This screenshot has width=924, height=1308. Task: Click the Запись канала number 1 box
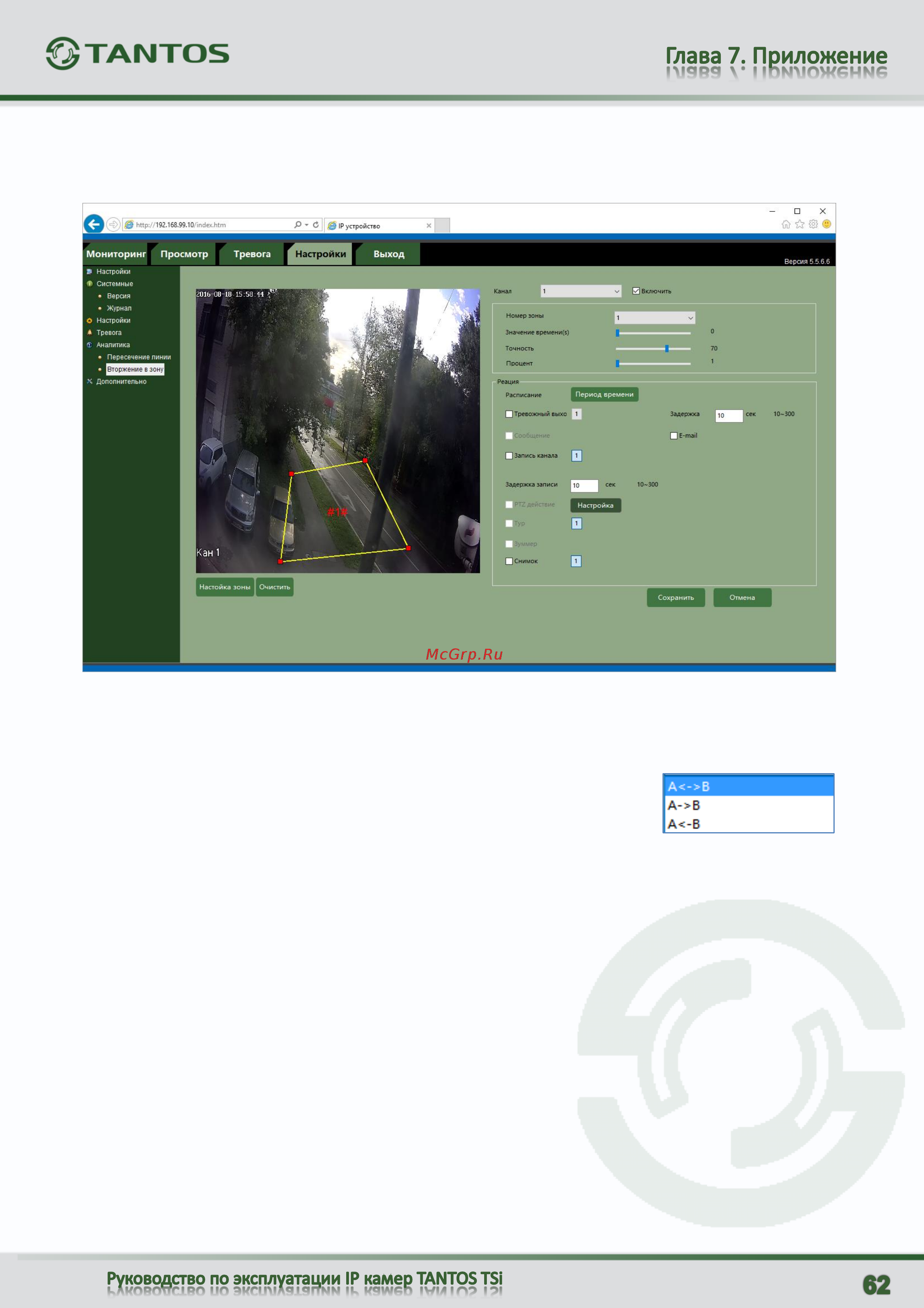tap(576, 456)
